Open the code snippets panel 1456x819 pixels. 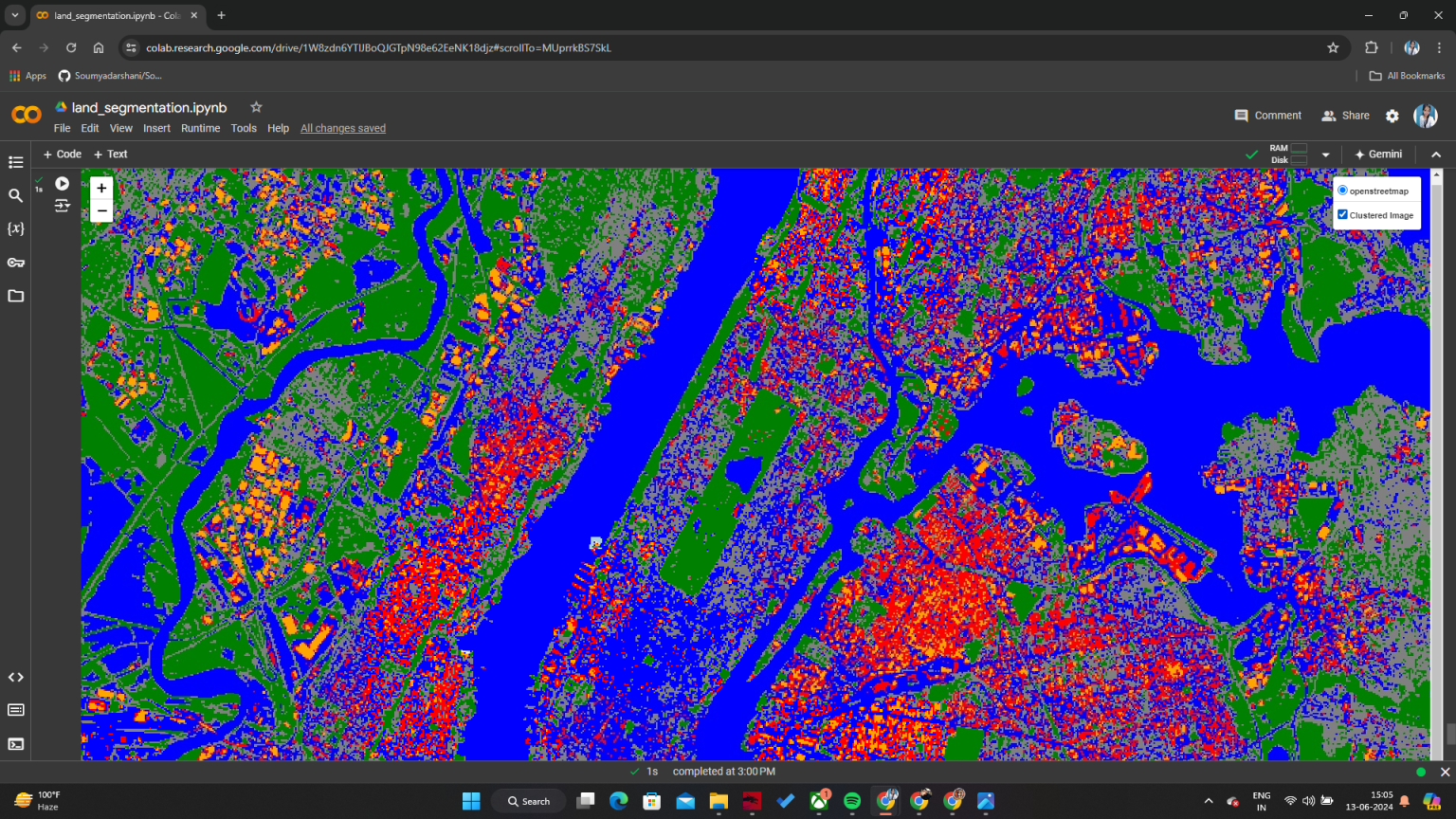(16, 677)
